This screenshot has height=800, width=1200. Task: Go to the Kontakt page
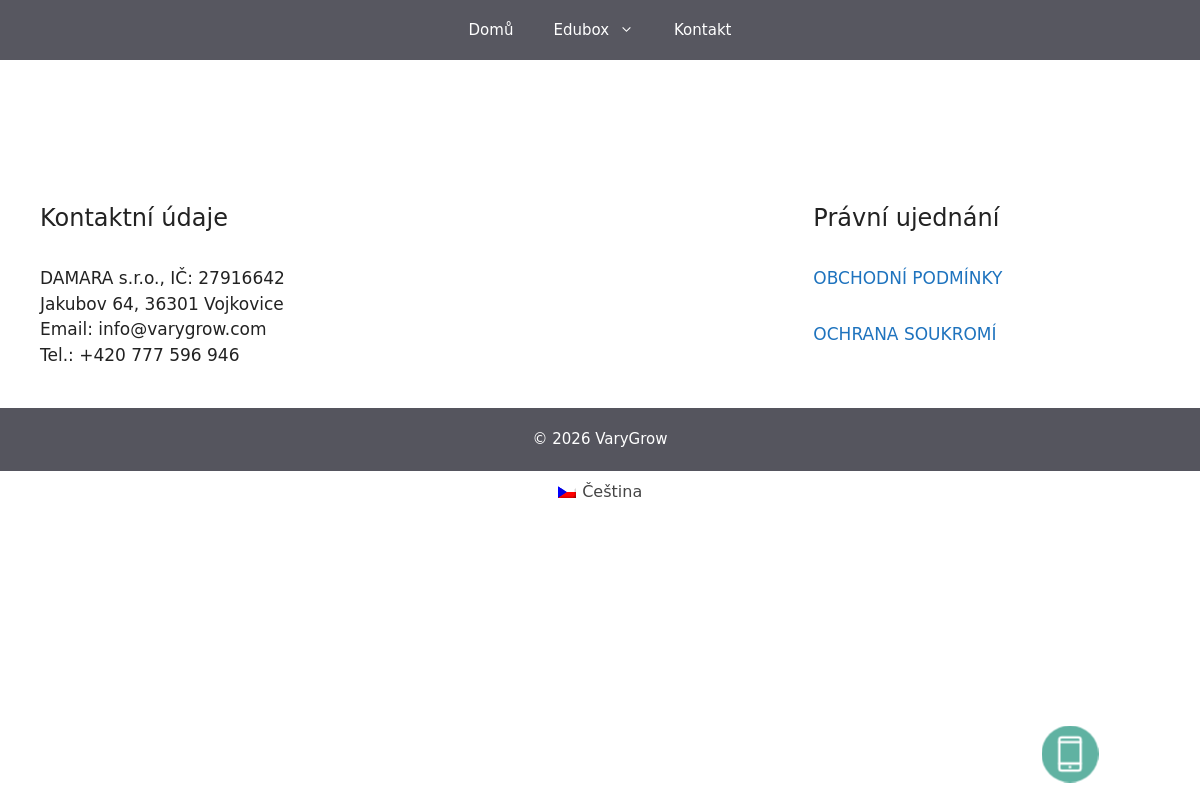702,30
